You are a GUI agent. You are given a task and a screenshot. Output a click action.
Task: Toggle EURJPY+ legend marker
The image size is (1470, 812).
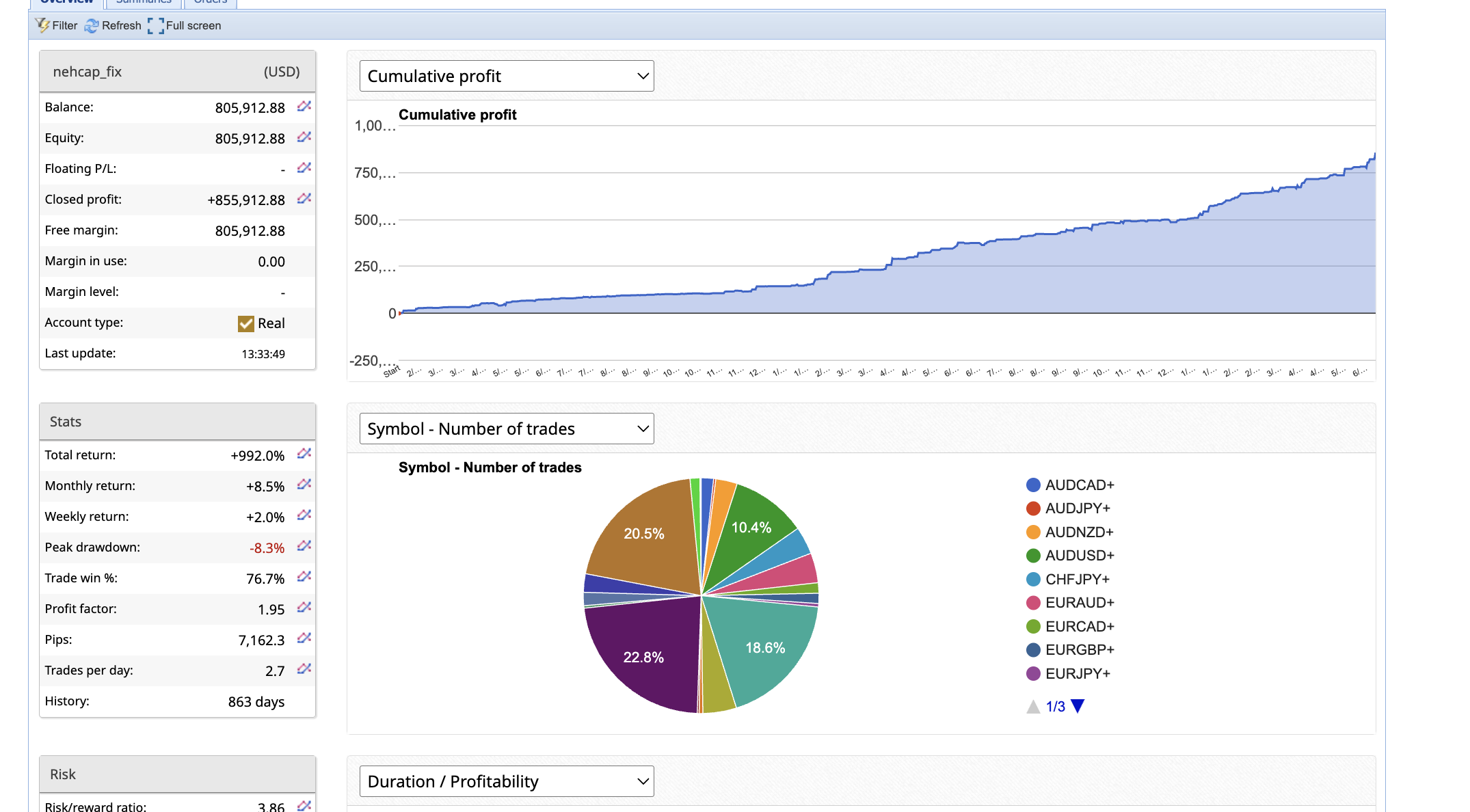point(1033,673)
